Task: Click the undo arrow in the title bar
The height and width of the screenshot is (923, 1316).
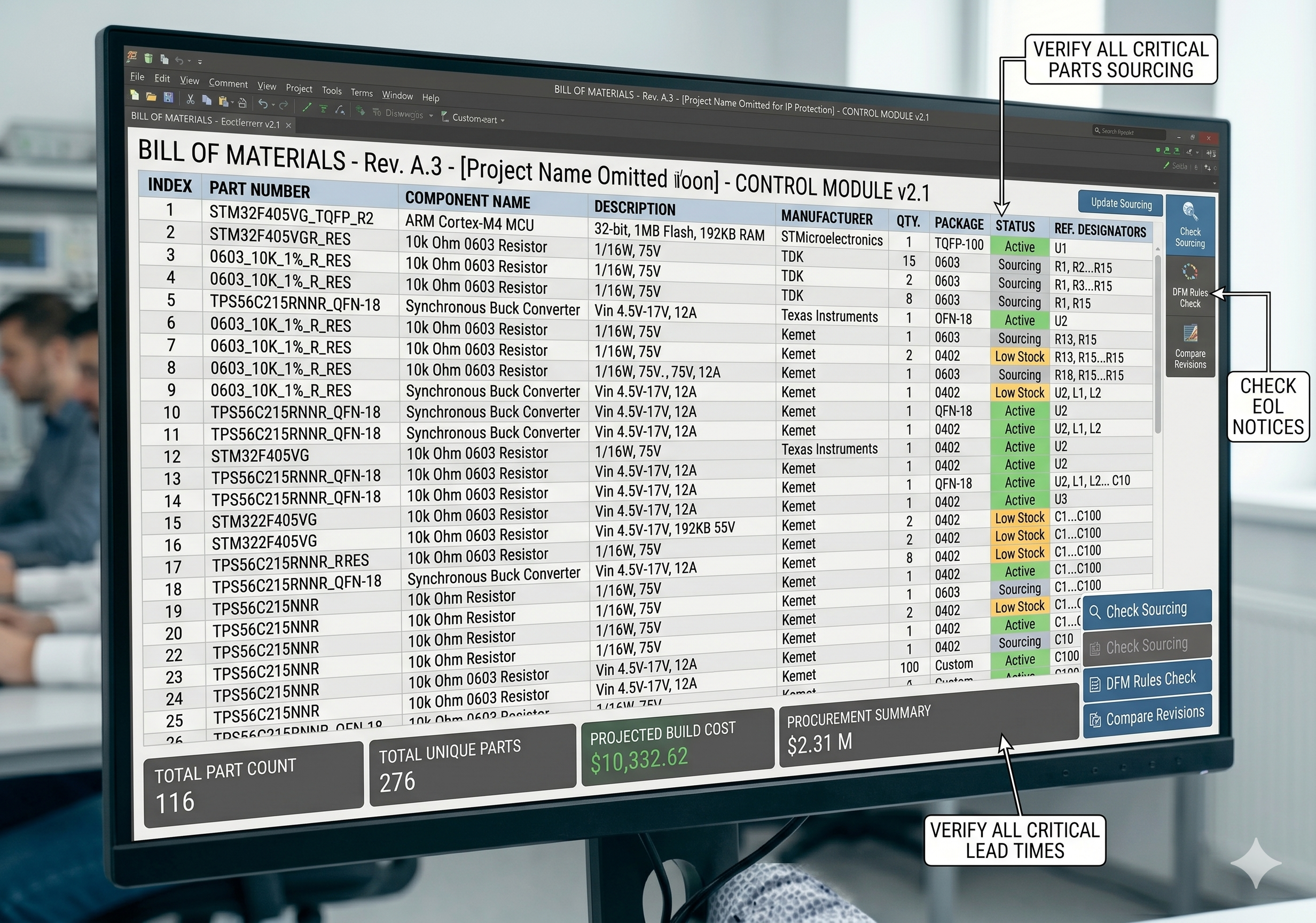Action: (179, 60)
